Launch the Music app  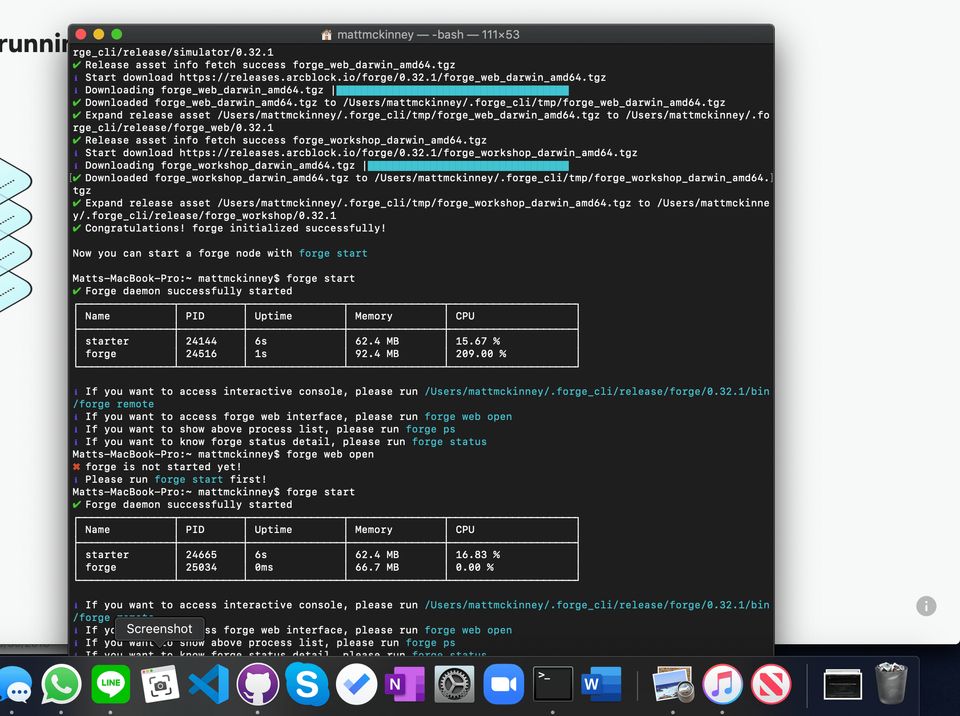tap(722, 685)
